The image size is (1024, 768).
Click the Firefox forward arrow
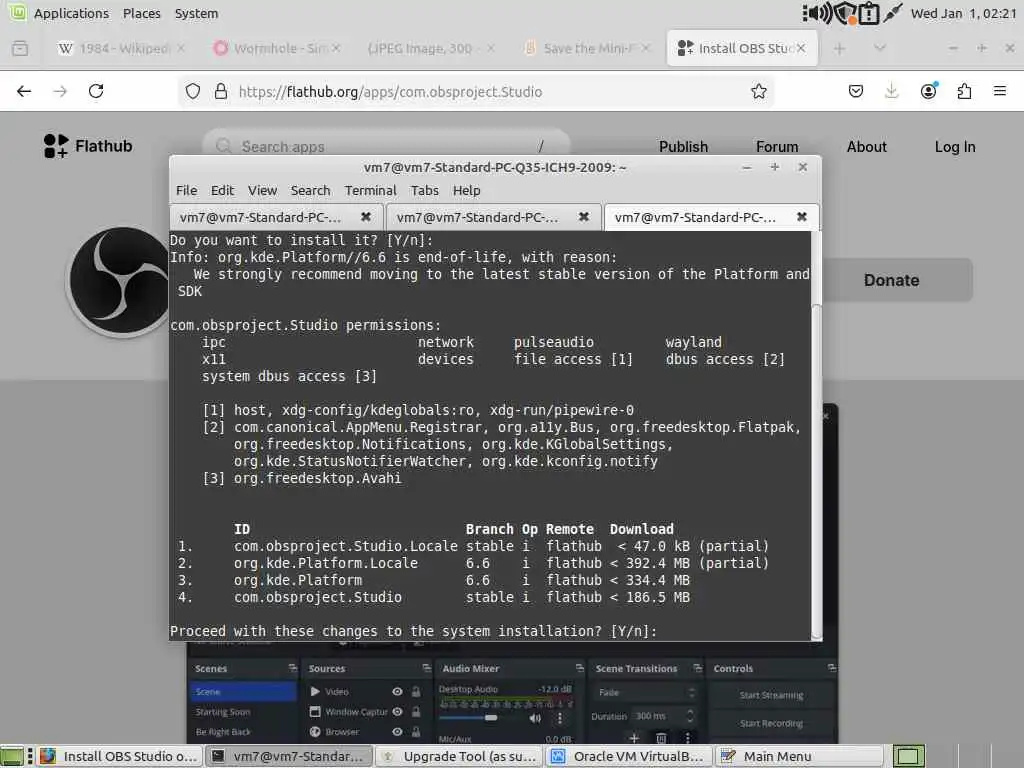click(x=60, y=91)
